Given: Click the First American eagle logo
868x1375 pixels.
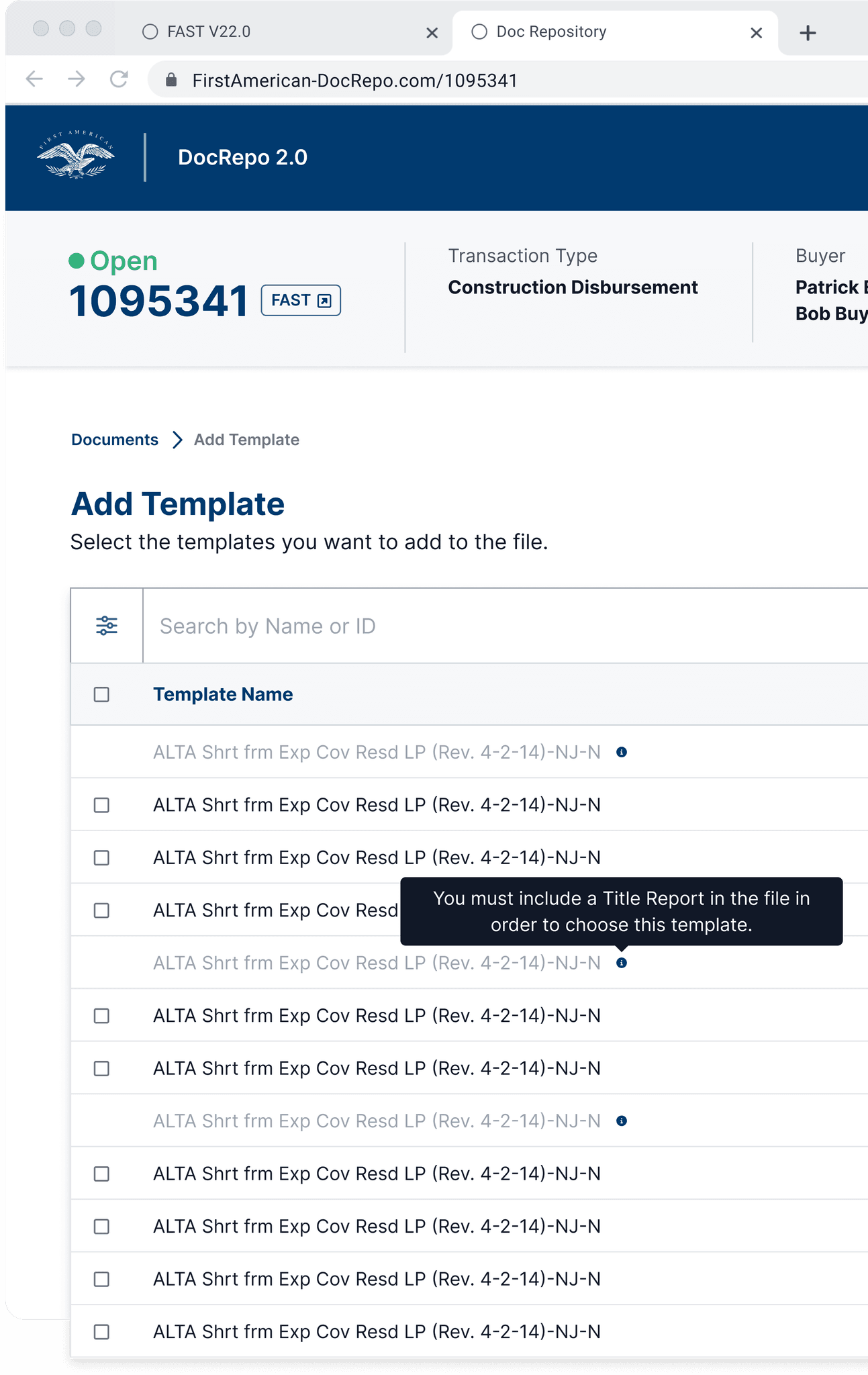Looking at the screenshot, I should 75,156.
